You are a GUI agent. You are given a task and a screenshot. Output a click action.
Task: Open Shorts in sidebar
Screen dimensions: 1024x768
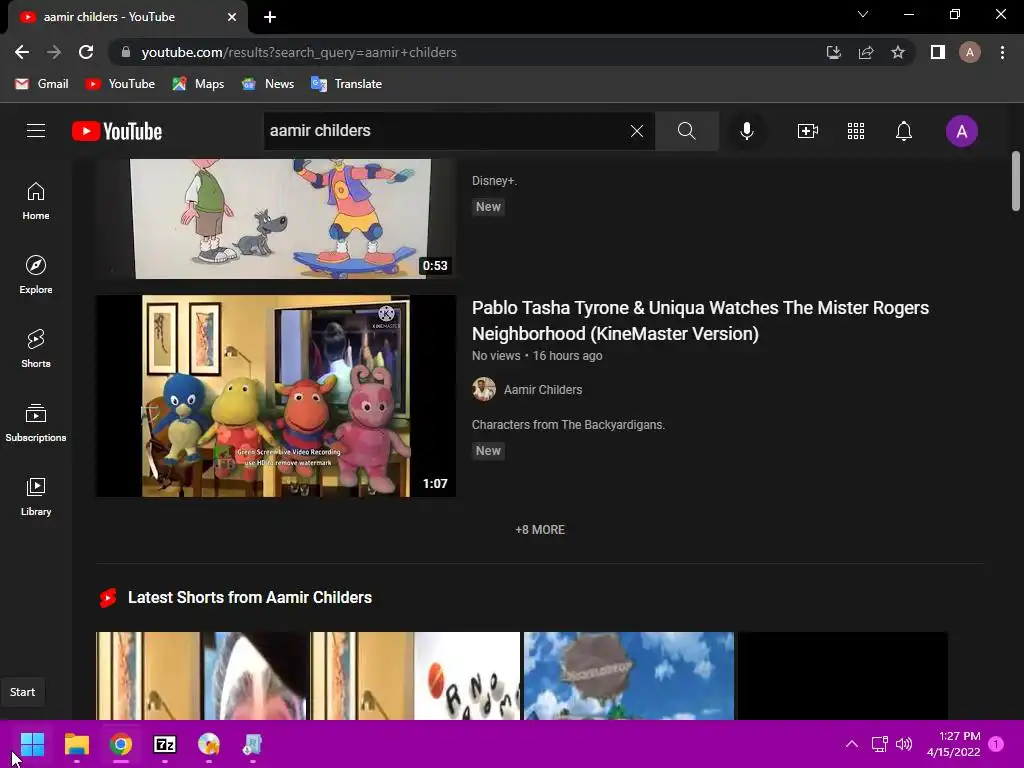coord(36,349)
